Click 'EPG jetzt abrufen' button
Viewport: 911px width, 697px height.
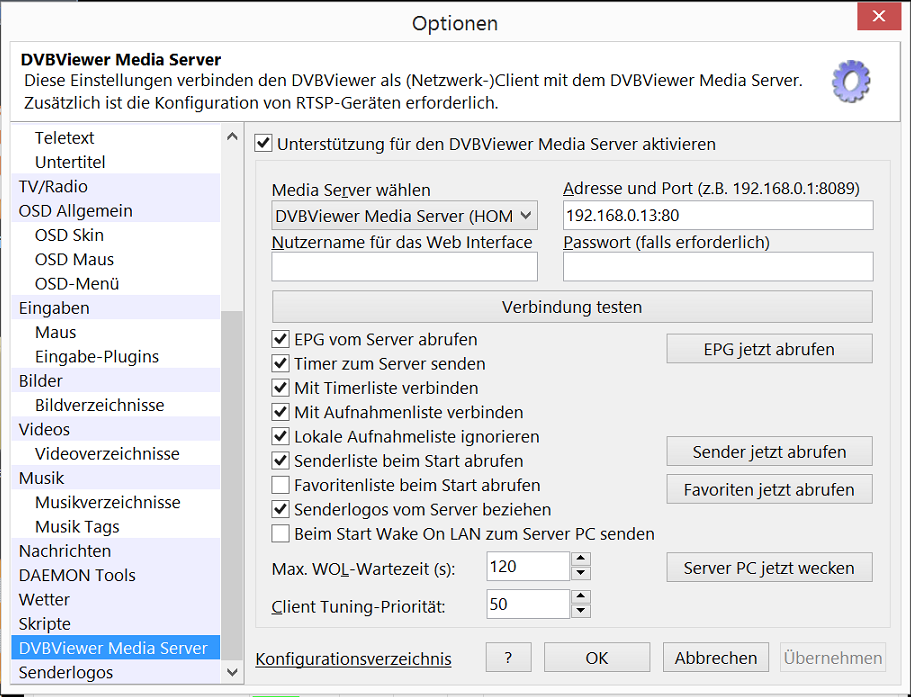769,349
